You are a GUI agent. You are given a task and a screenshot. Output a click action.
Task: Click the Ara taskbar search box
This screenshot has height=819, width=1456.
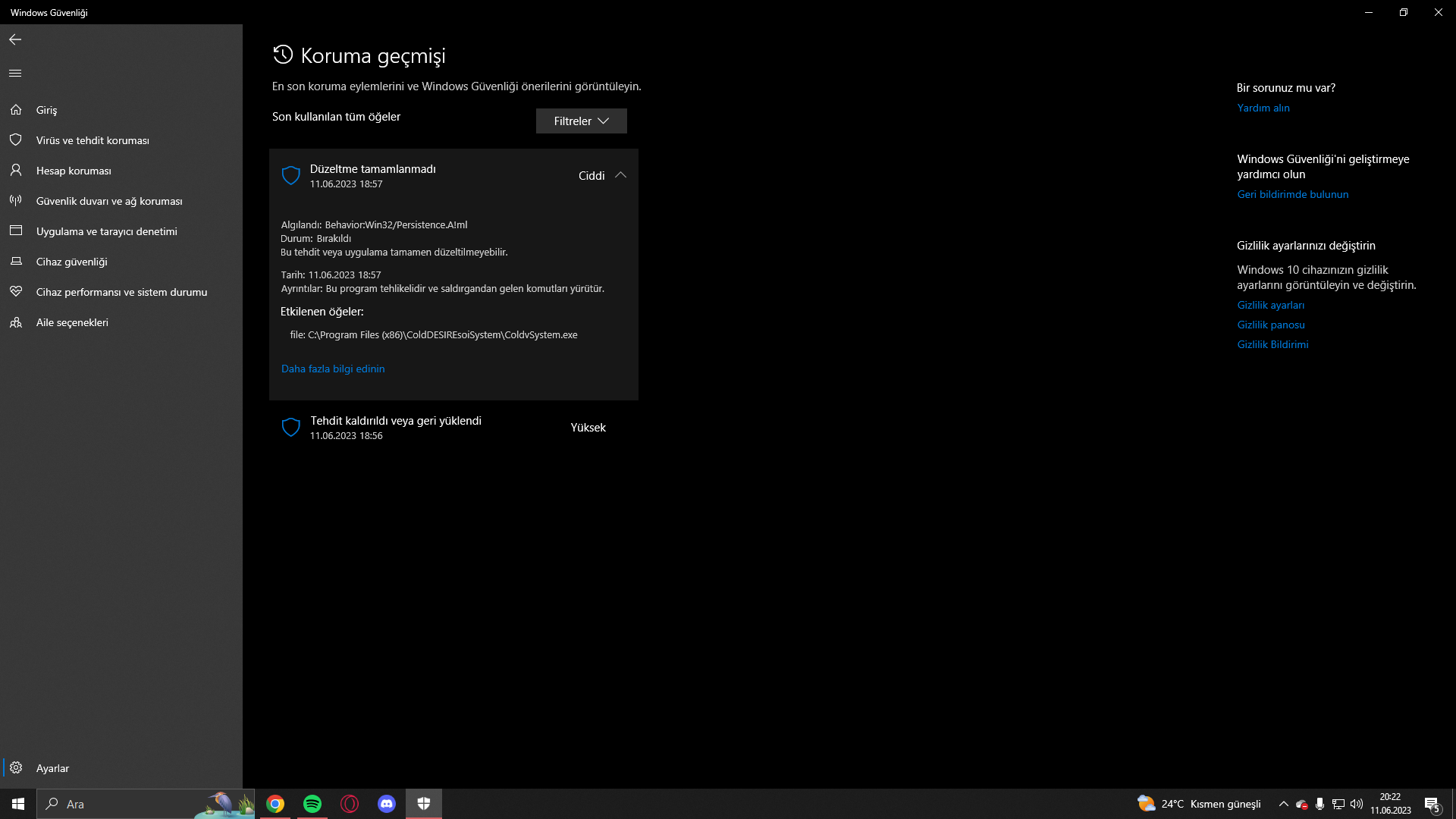[x=121, y=804]
